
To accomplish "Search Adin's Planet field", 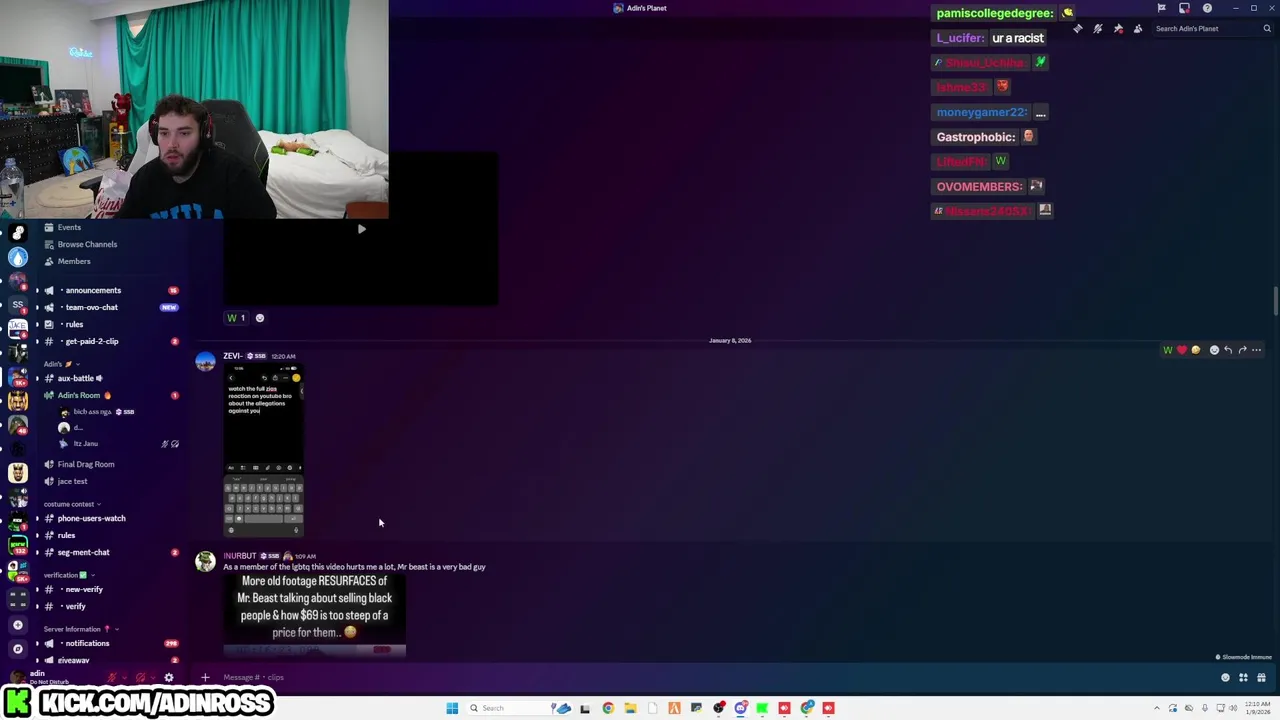I will tap(1212, 28).
